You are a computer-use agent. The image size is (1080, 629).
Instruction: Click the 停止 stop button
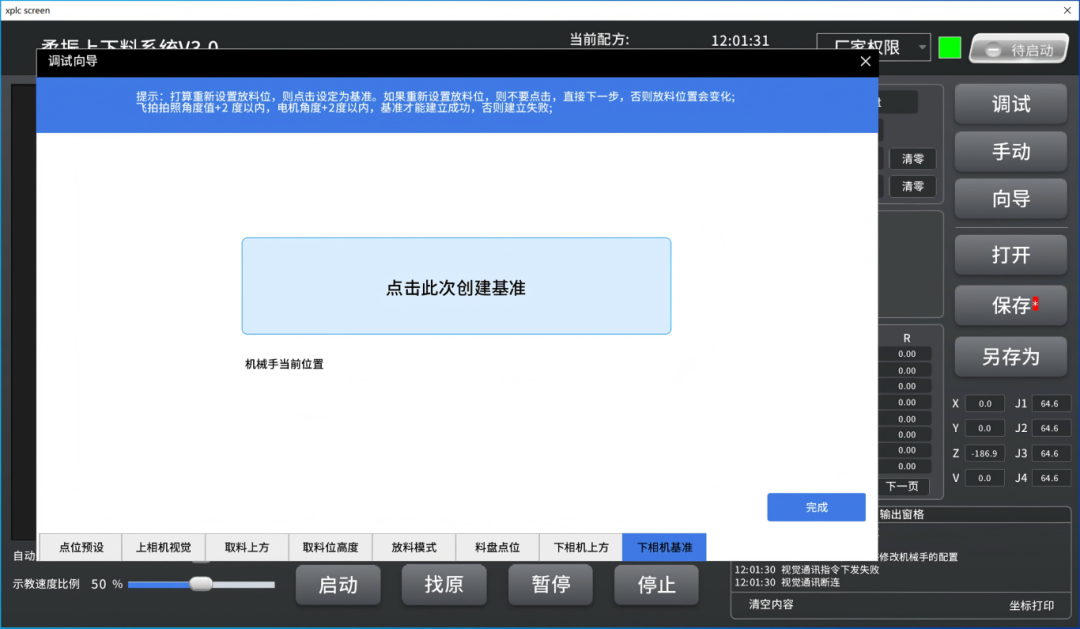[656, 585]
